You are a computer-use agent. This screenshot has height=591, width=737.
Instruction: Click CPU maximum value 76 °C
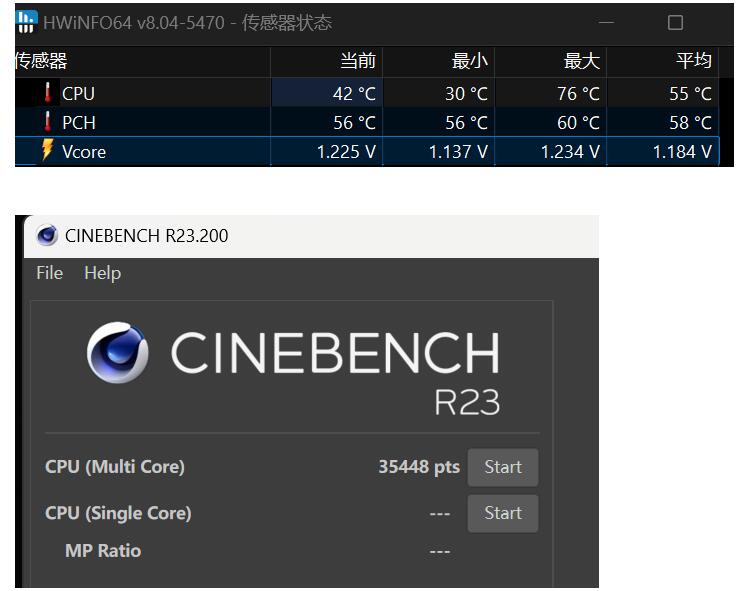(578, 94)
